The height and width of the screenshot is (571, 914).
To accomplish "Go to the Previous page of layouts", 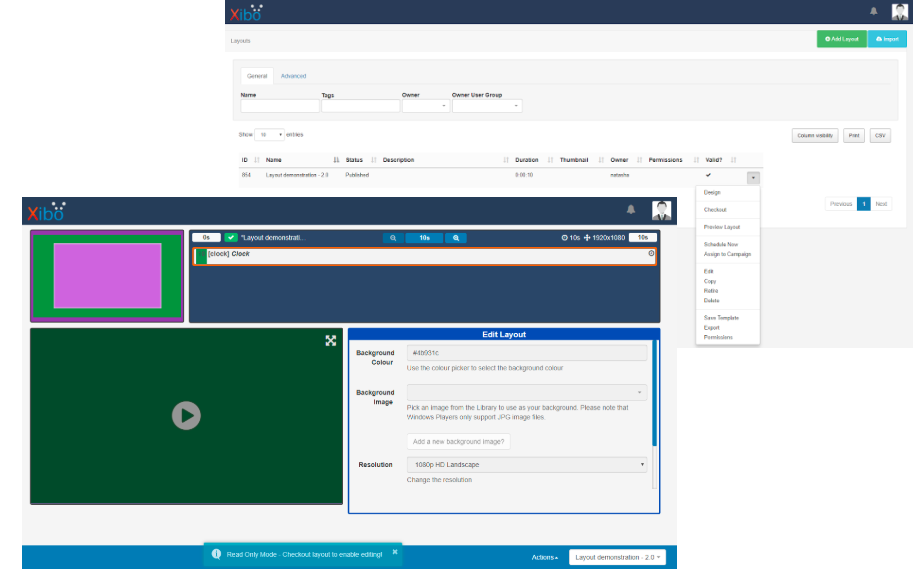I will point(841,204).
